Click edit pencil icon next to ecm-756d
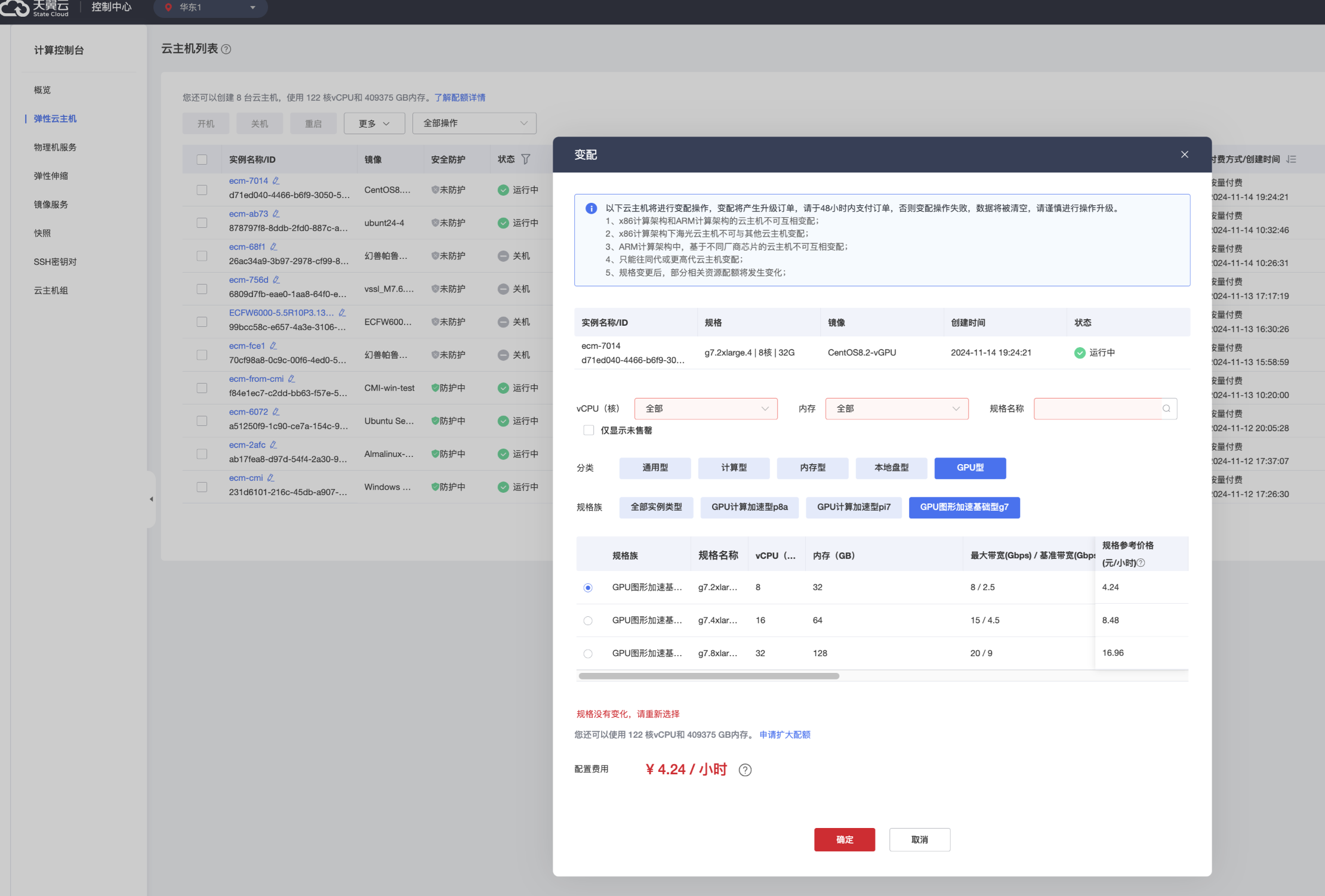 coord(276,280)
